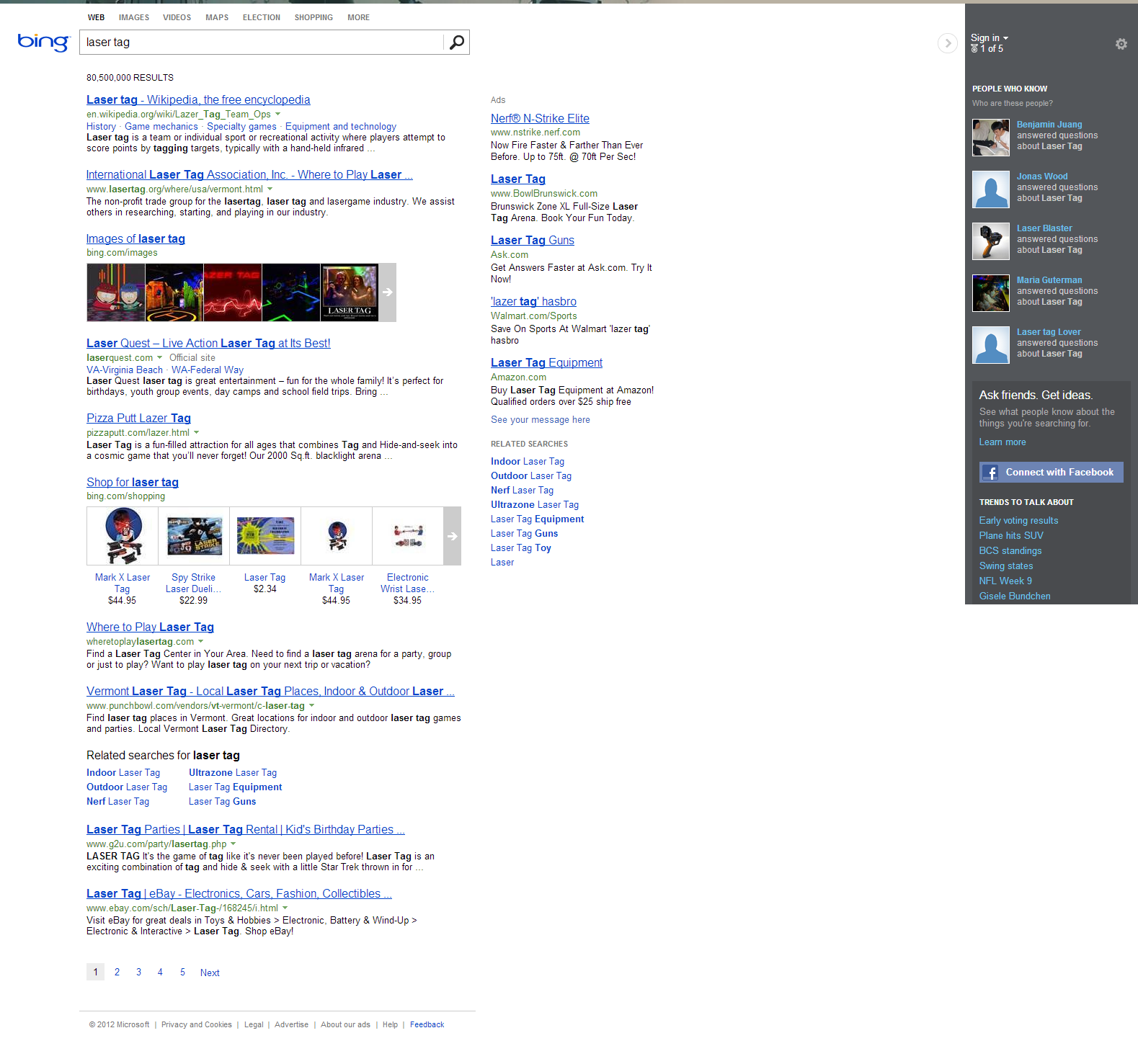Open the South Park laser tag image
1138x1064 pixels.
(116, 292)
